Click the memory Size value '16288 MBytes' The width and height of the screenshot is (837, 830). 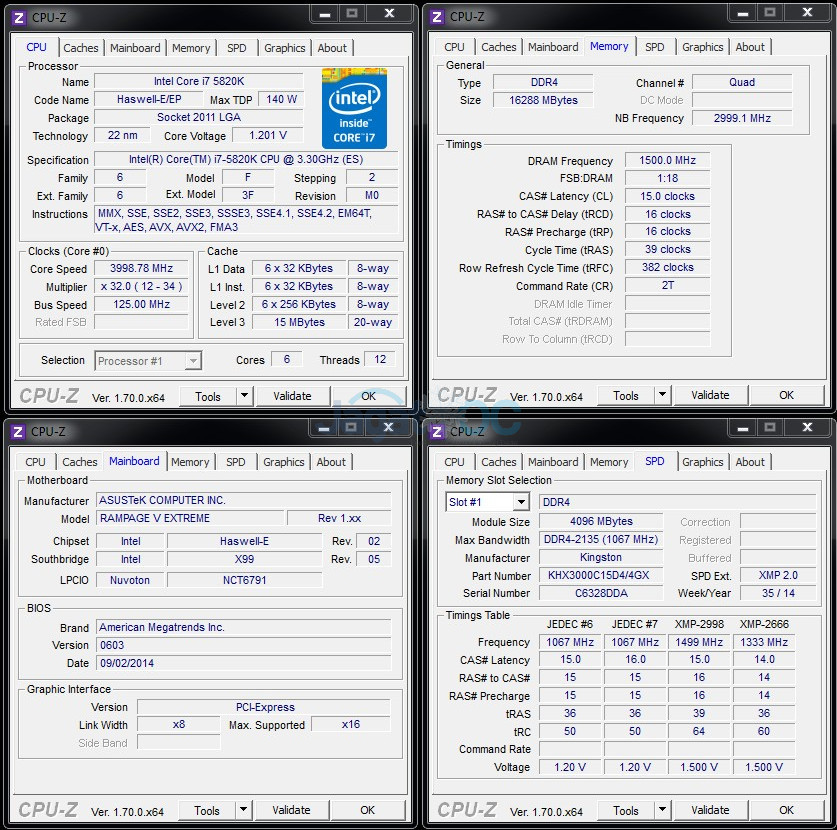[543, 100]
